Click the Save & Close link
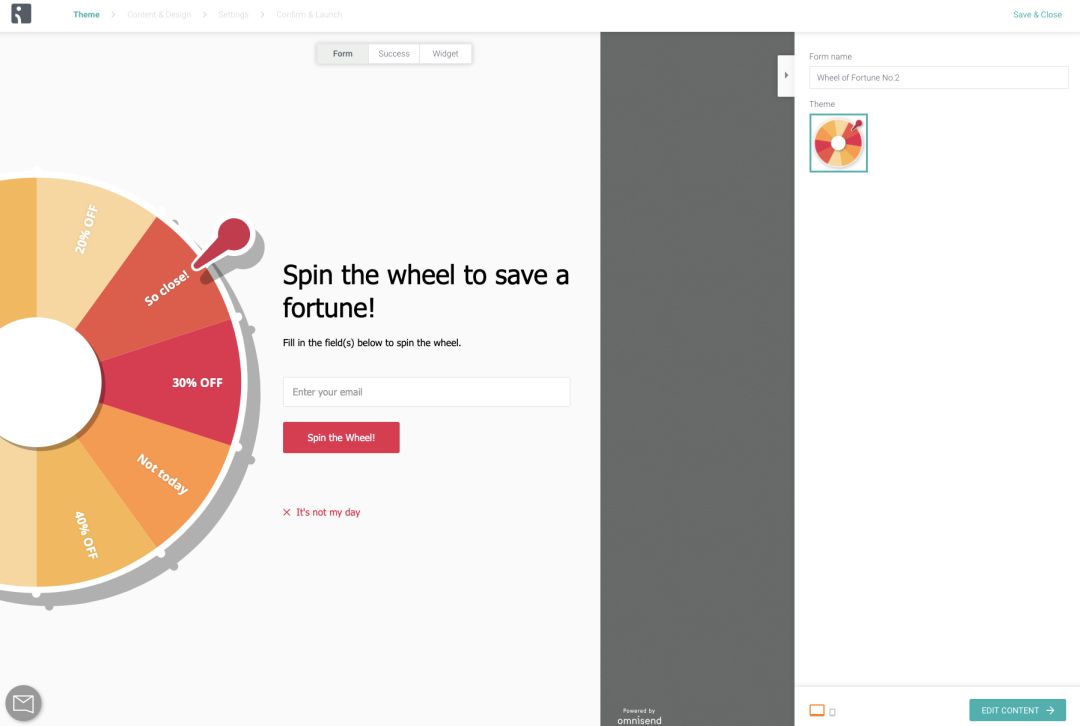 [1037, 15]
